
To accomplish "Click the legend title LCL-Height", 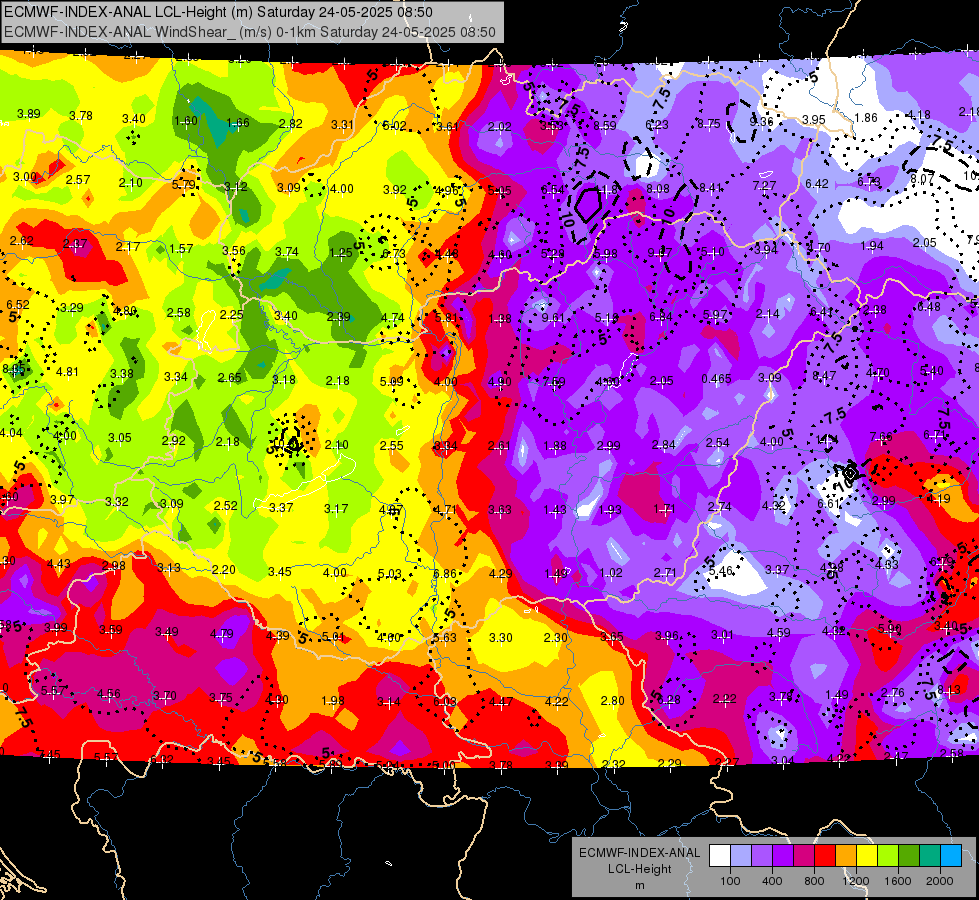I will pyautogui.click(x=640, y=869).
